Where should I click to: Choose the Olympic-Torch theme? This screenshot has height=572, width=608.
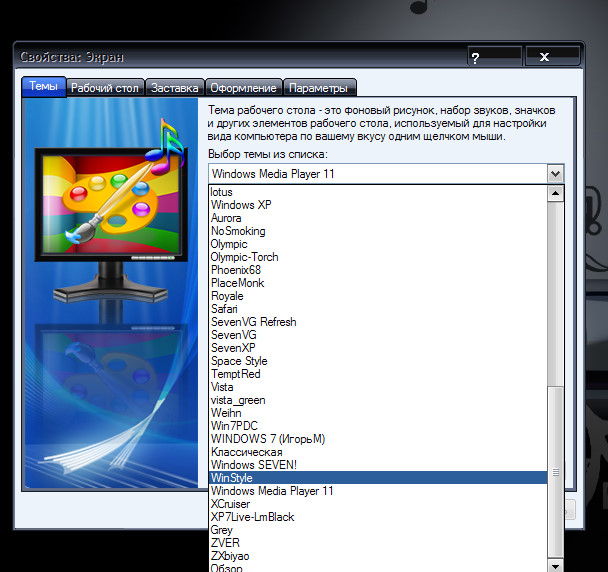pos(378,257)
